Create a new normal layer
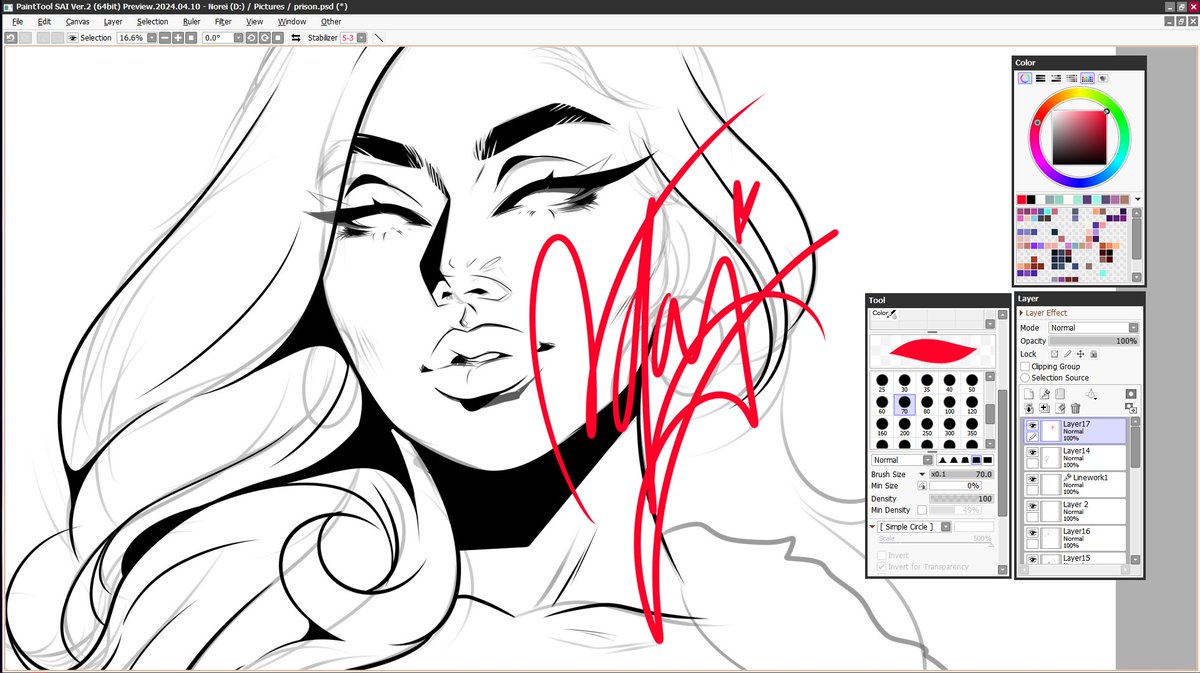Image resolution: width=1200 pixels, height=673 pixels. (1029, 394)
